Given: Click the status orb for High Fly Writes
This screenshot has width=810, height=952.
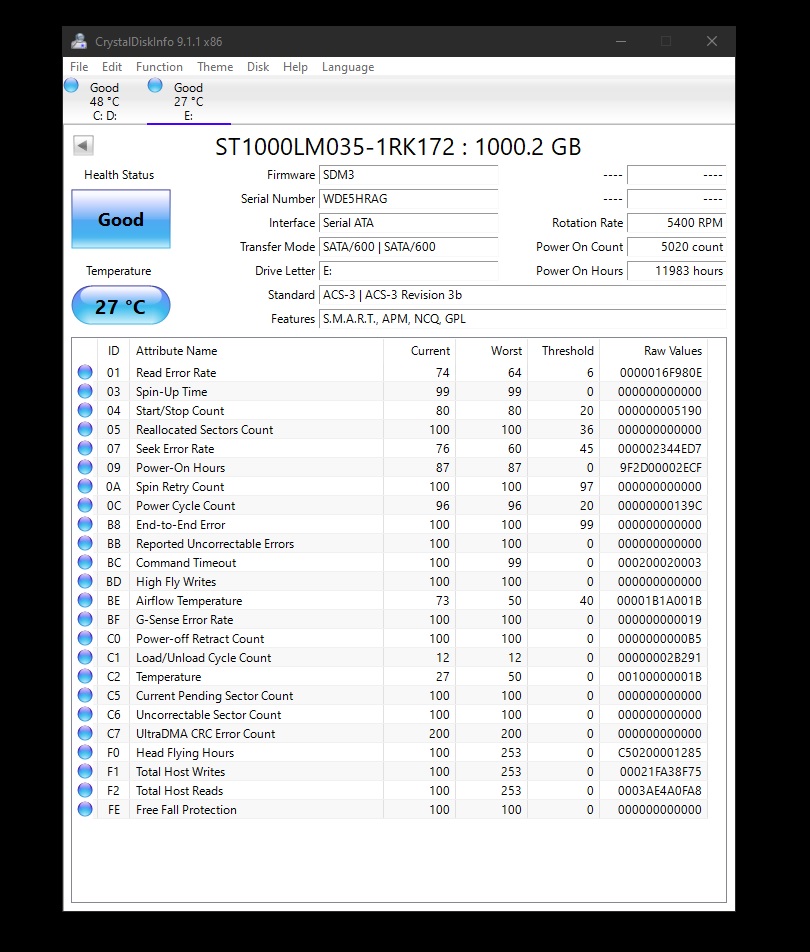Looking at the screenshot, I should (85, 581).
